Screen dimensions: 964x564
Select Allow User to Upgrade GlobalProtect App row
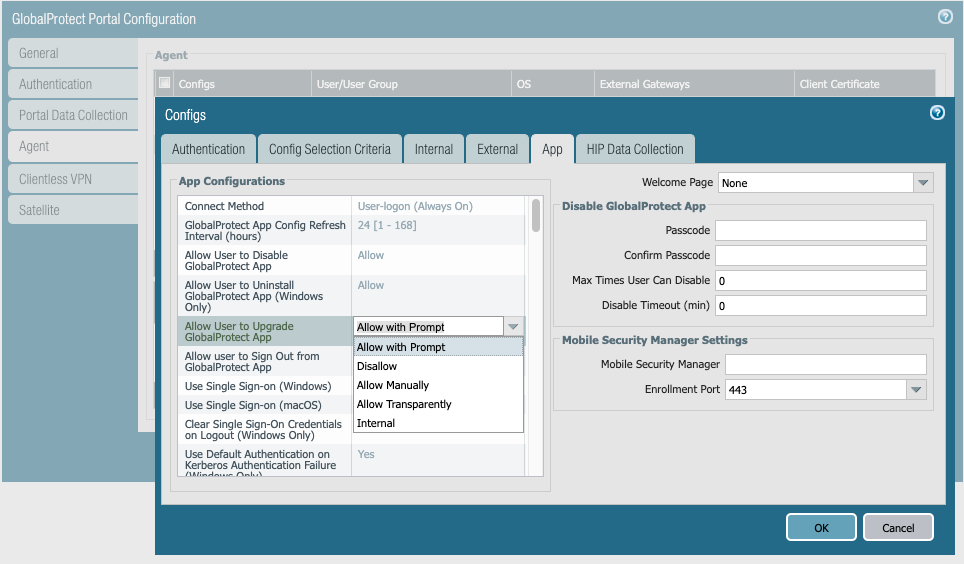pos(266,332)
